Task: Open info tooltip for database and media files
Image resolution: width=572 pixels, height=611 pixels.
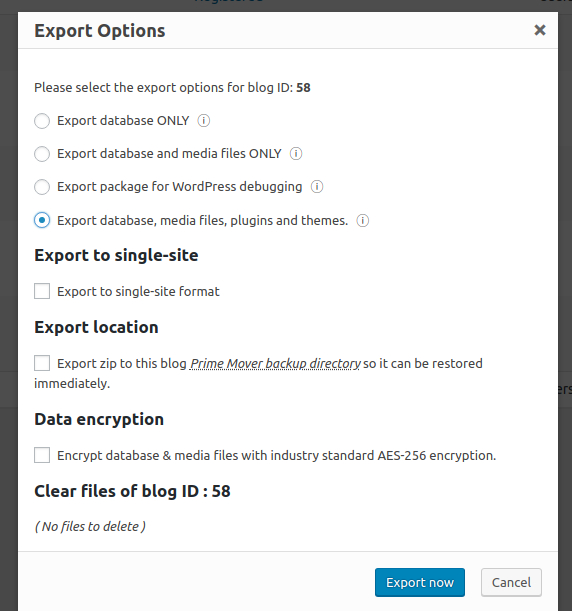Action: tap(296, 154)
